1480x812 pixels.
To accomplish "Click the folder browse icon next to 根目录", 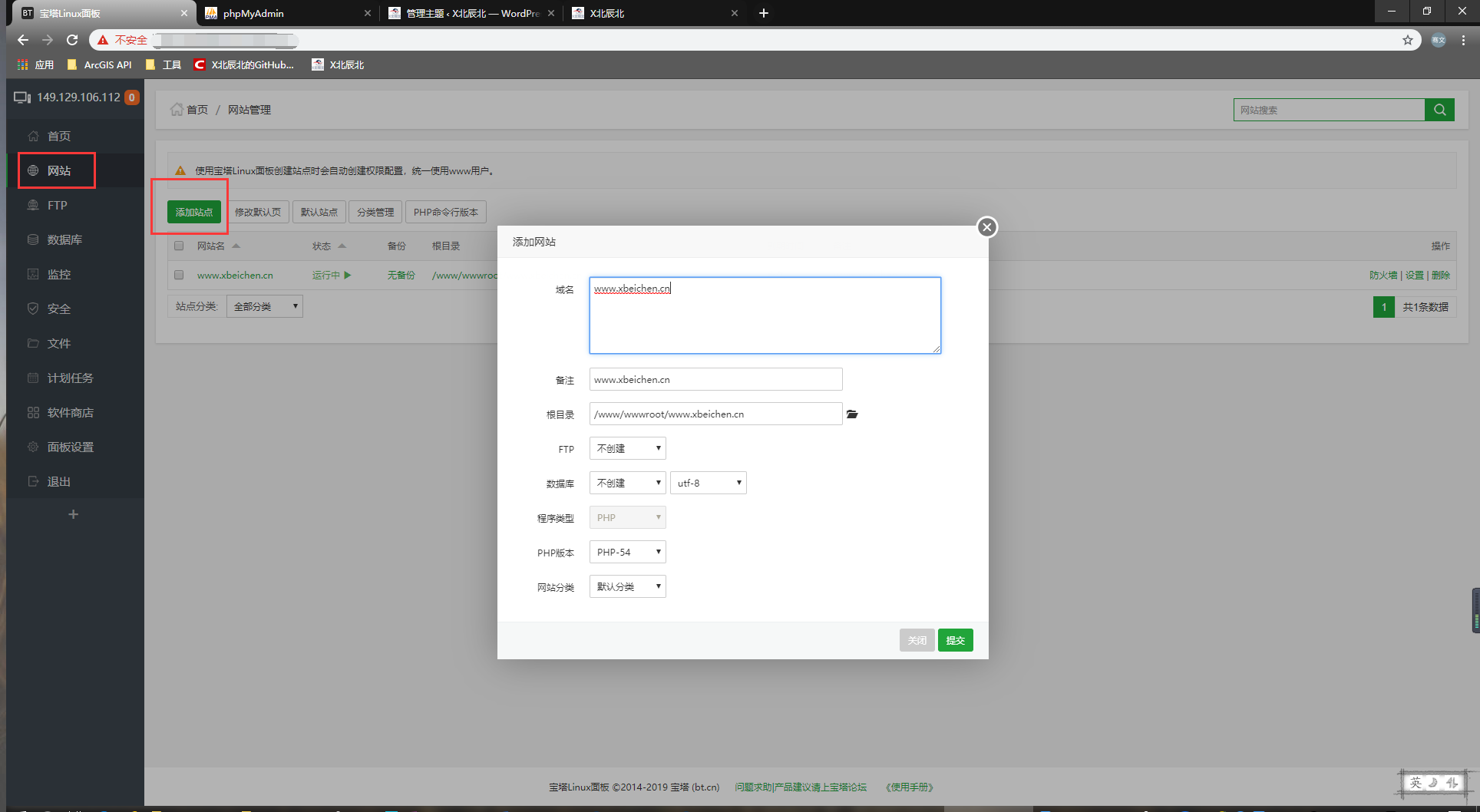I will (x=852, y=414).
